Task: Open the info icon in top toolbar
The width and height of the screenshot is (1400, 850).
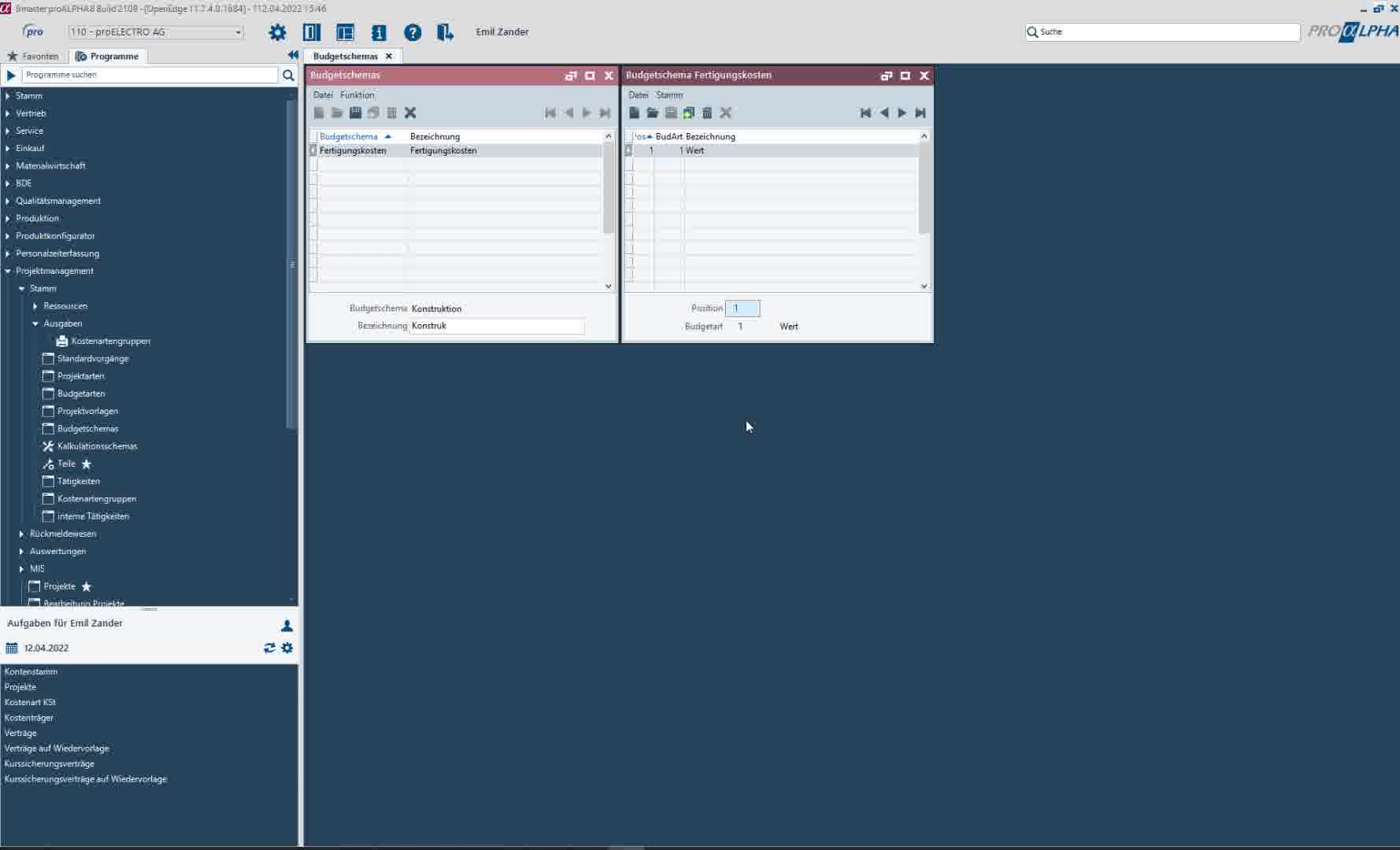Action: (x=379, y=32)
